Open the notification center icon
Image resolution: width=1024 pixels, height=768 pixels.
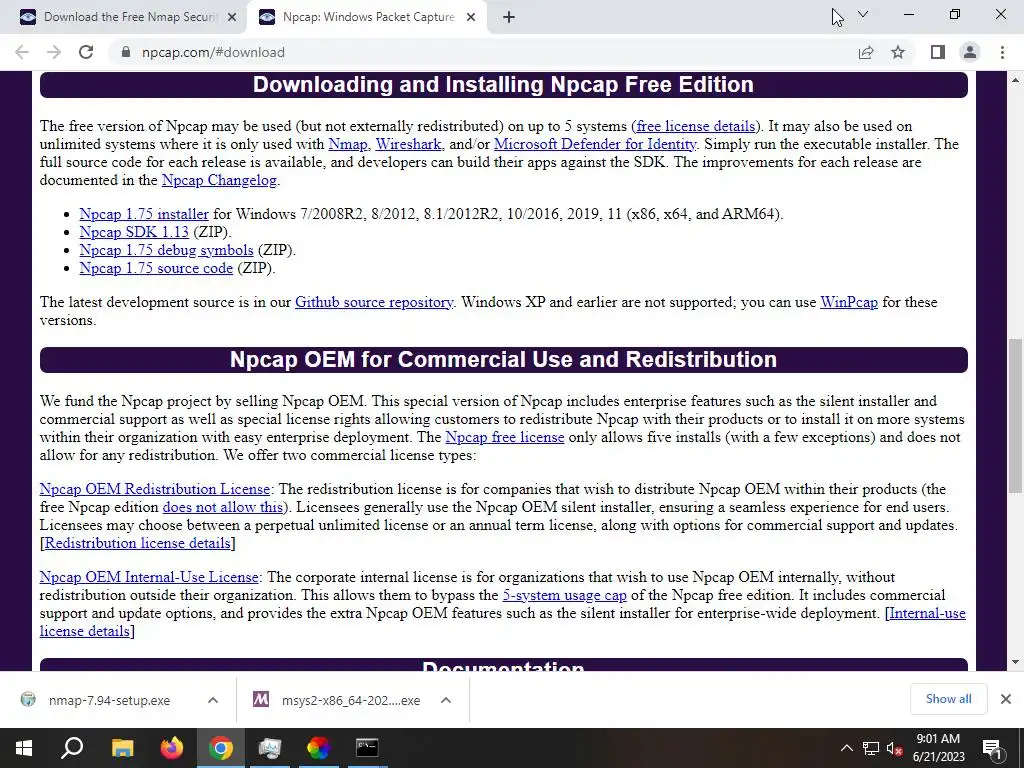point(993,748)
